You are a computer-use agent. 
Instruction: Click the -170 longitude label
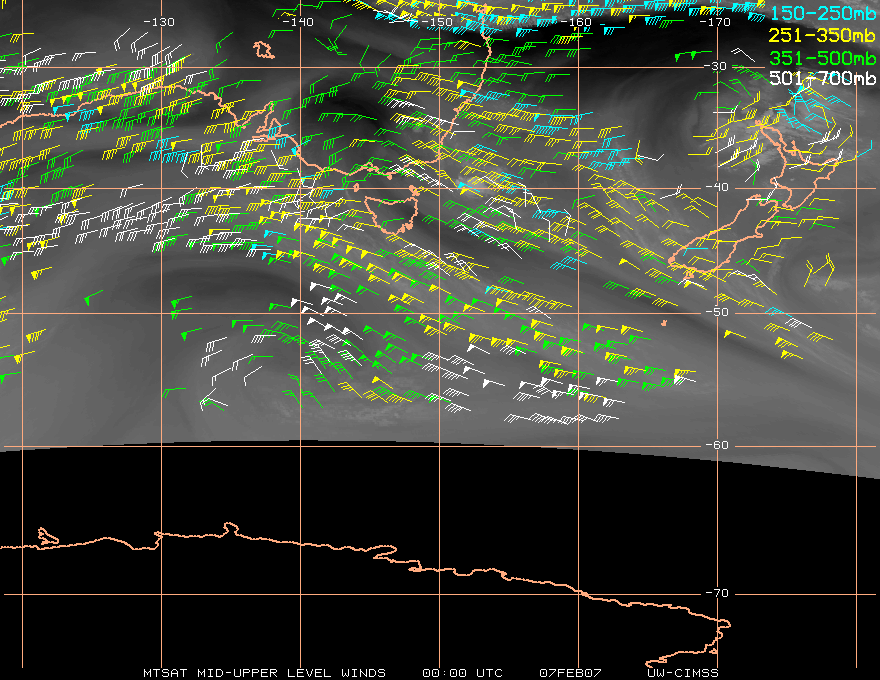tap(714, 22)
